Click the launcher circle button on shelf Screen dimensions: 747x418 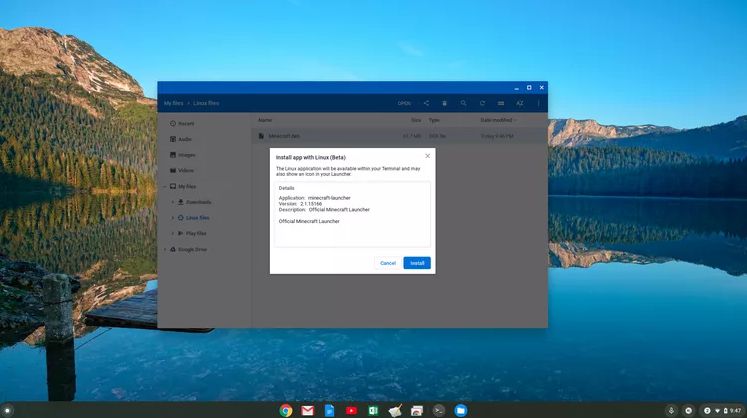coord(7,410)
